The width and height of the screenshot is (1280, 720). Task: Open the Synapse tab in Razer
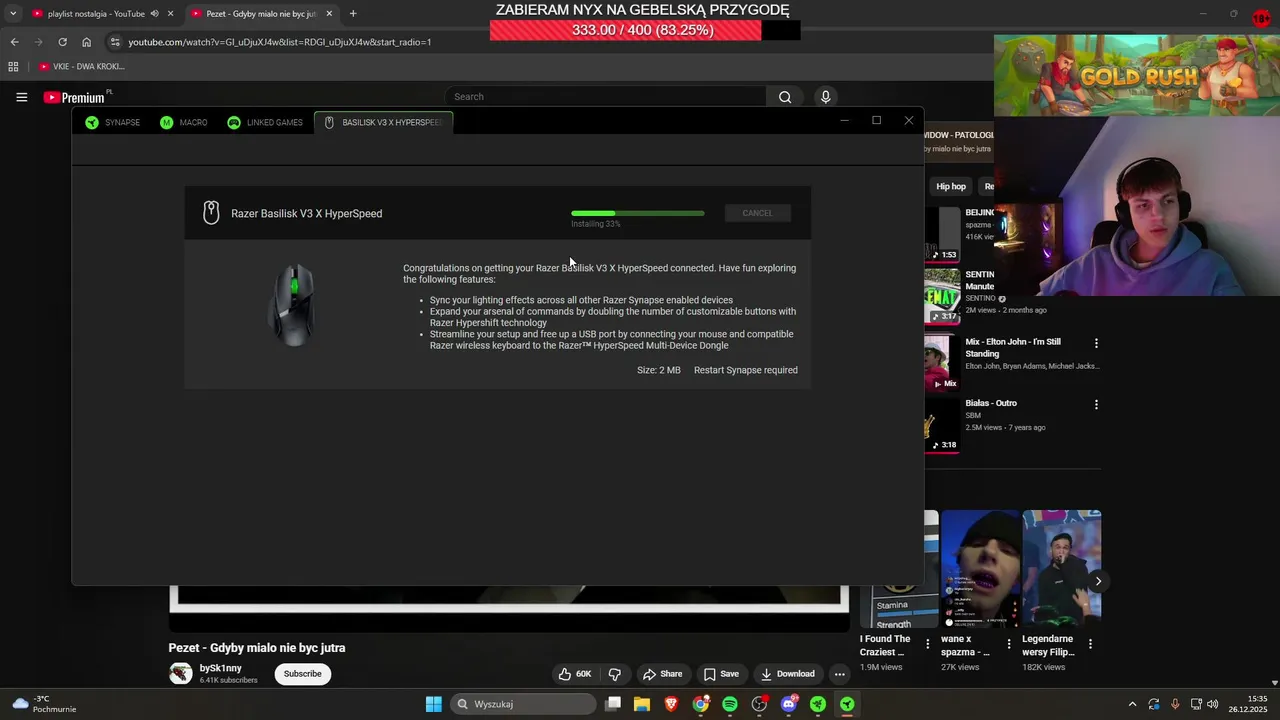pyautogui.click(x=112, y=122)
